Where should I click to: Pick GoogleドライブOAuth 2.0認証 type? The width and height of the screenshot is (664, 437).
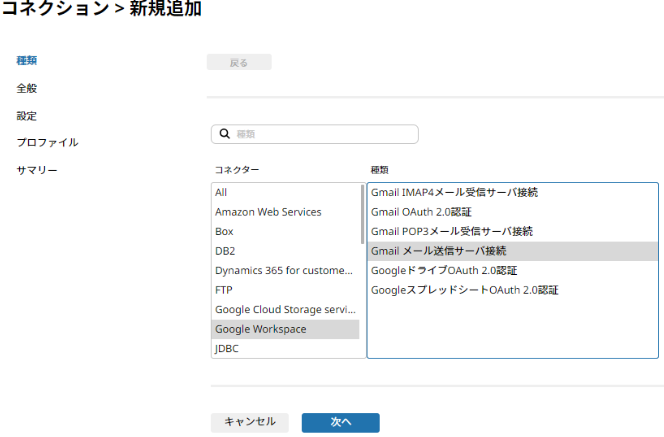tap(512, 270)
